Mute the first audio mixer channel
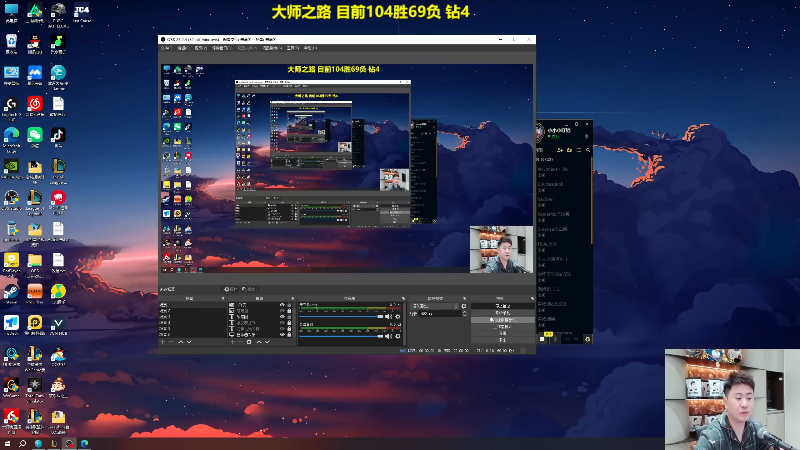The width and height of the screenshot is (800, 450). click(389, 316)
